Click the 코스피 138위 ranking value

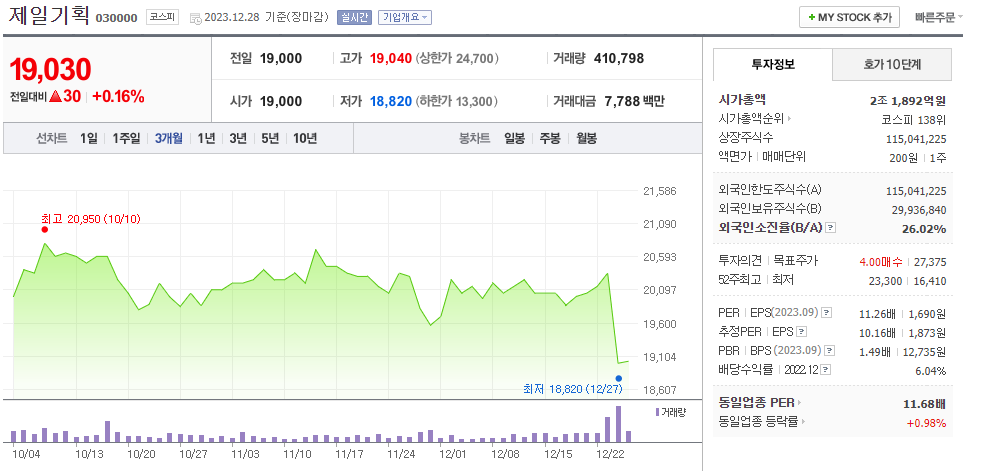[915, 120]
